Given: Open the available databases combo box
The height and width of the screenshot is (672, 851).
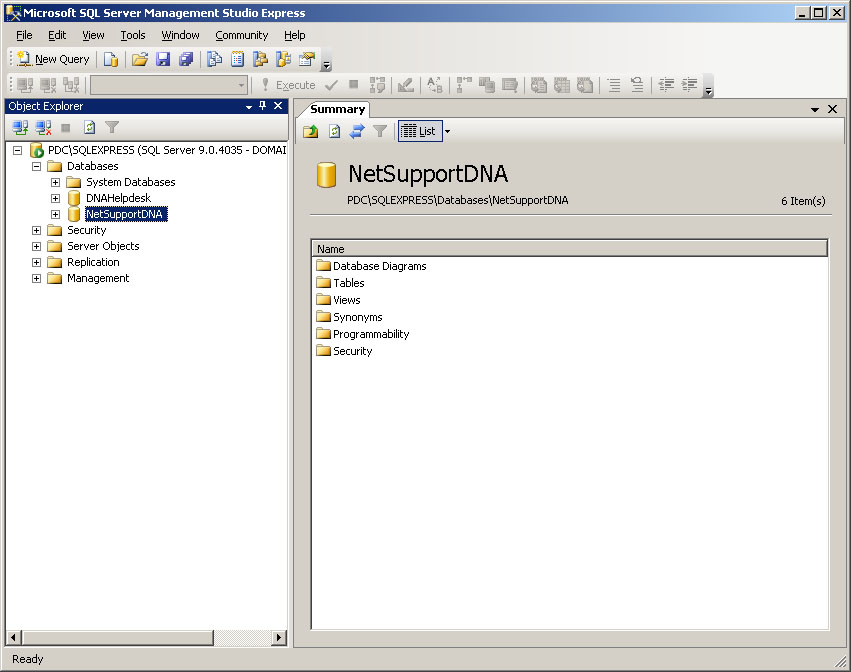Looking at the screenshot, I should (169, 85).
